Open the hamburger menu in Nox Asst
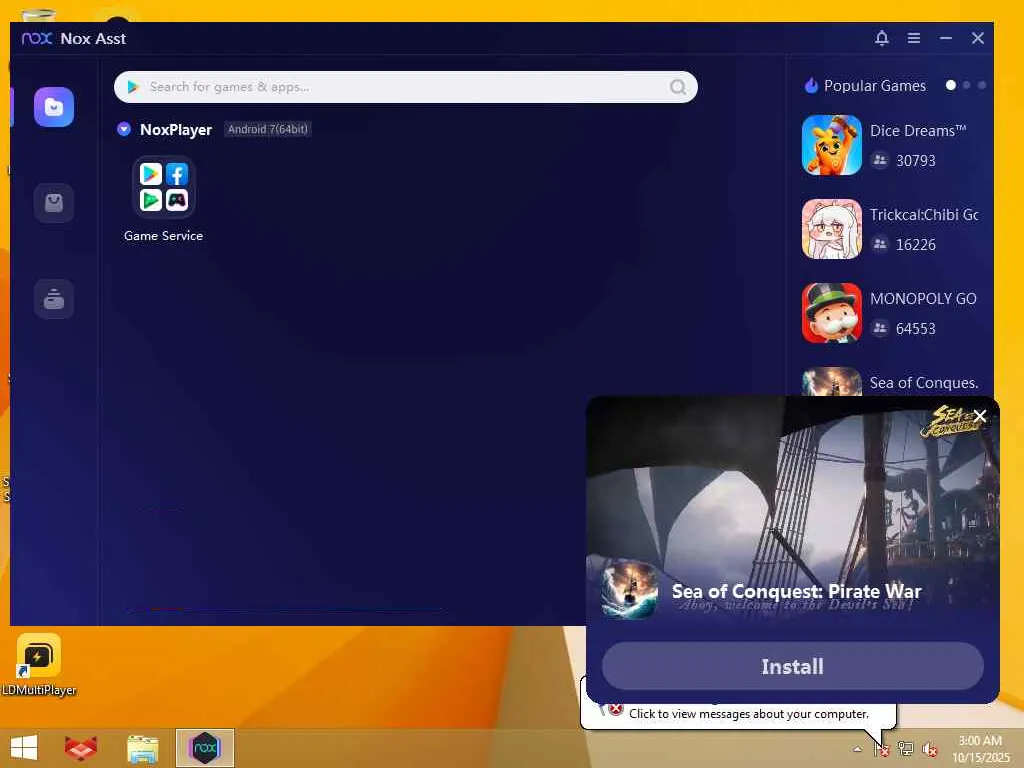This screenshot has width=1024, height=768. coord(914,38)
